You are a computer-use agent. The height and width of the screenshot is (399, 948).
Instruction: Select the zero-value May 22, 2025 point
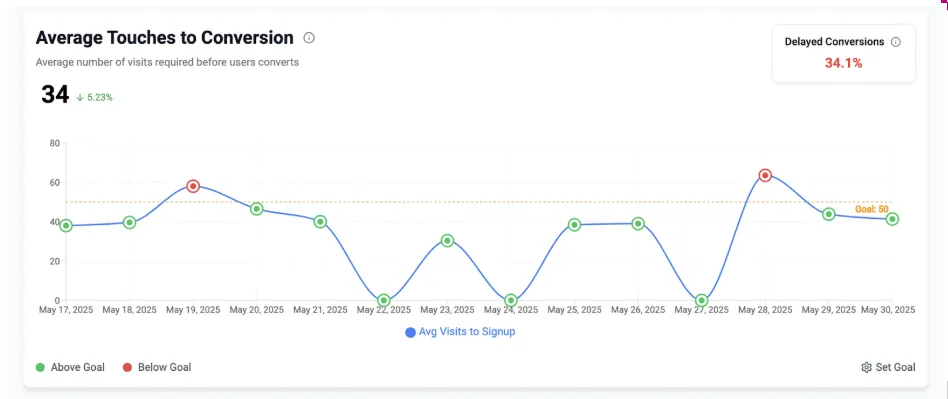pos(383,300)
